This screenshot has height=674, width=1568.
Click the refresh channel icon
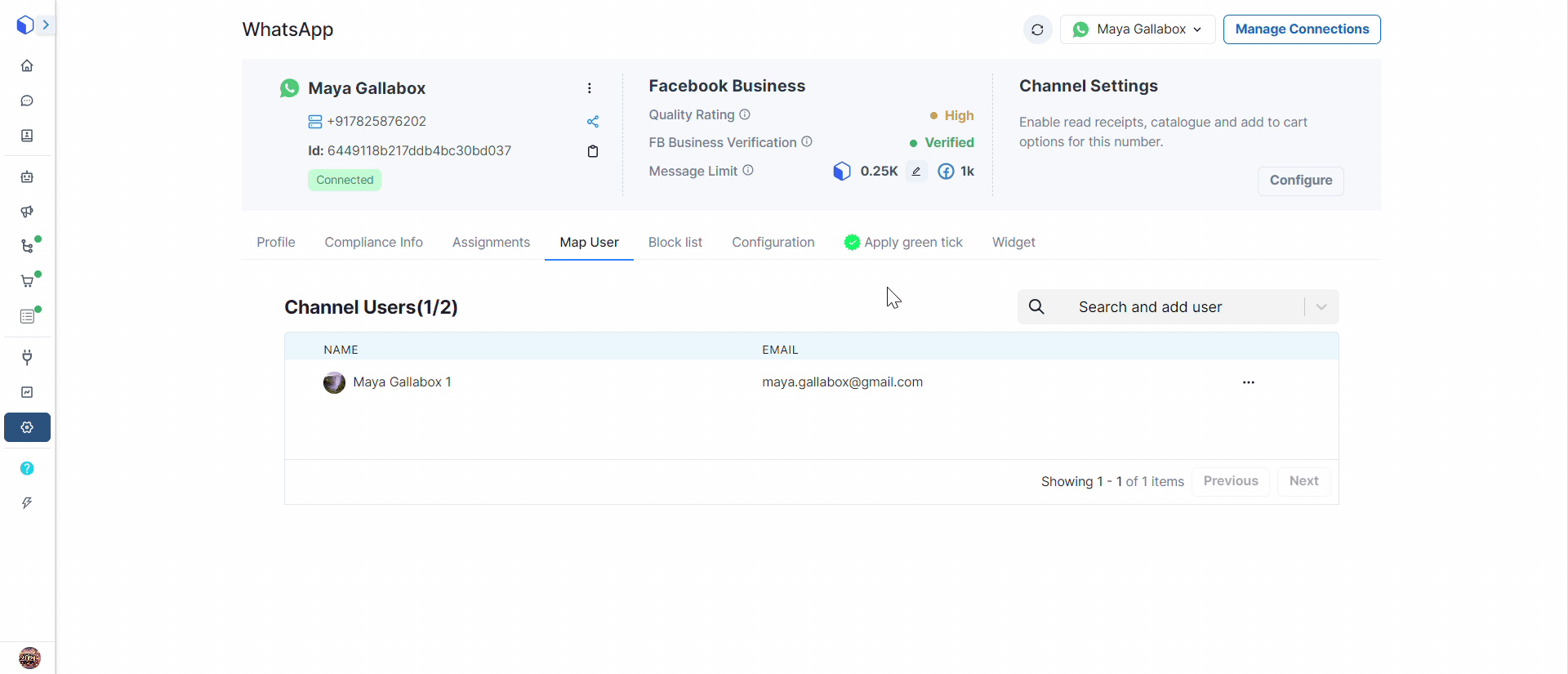point(1037,29)
